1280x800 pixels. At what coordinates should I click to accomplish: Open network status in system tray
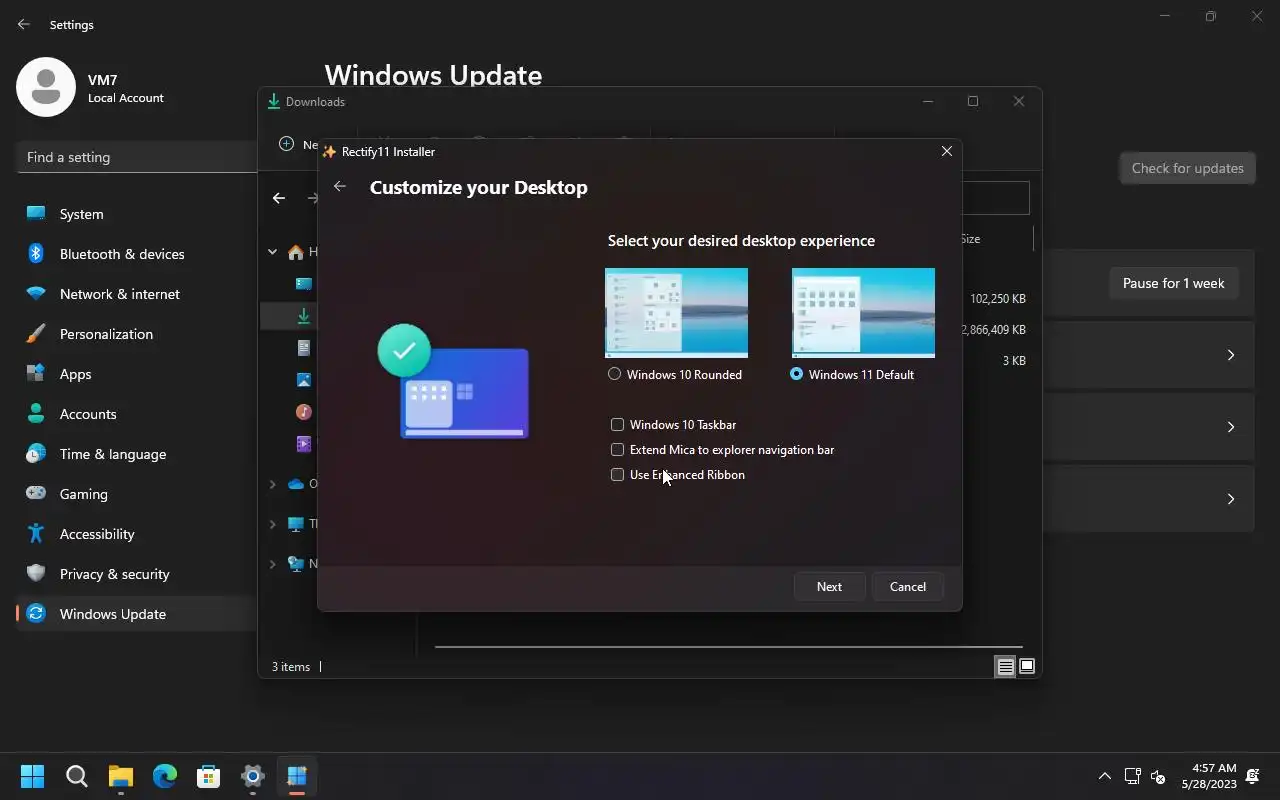(1132, 776)
